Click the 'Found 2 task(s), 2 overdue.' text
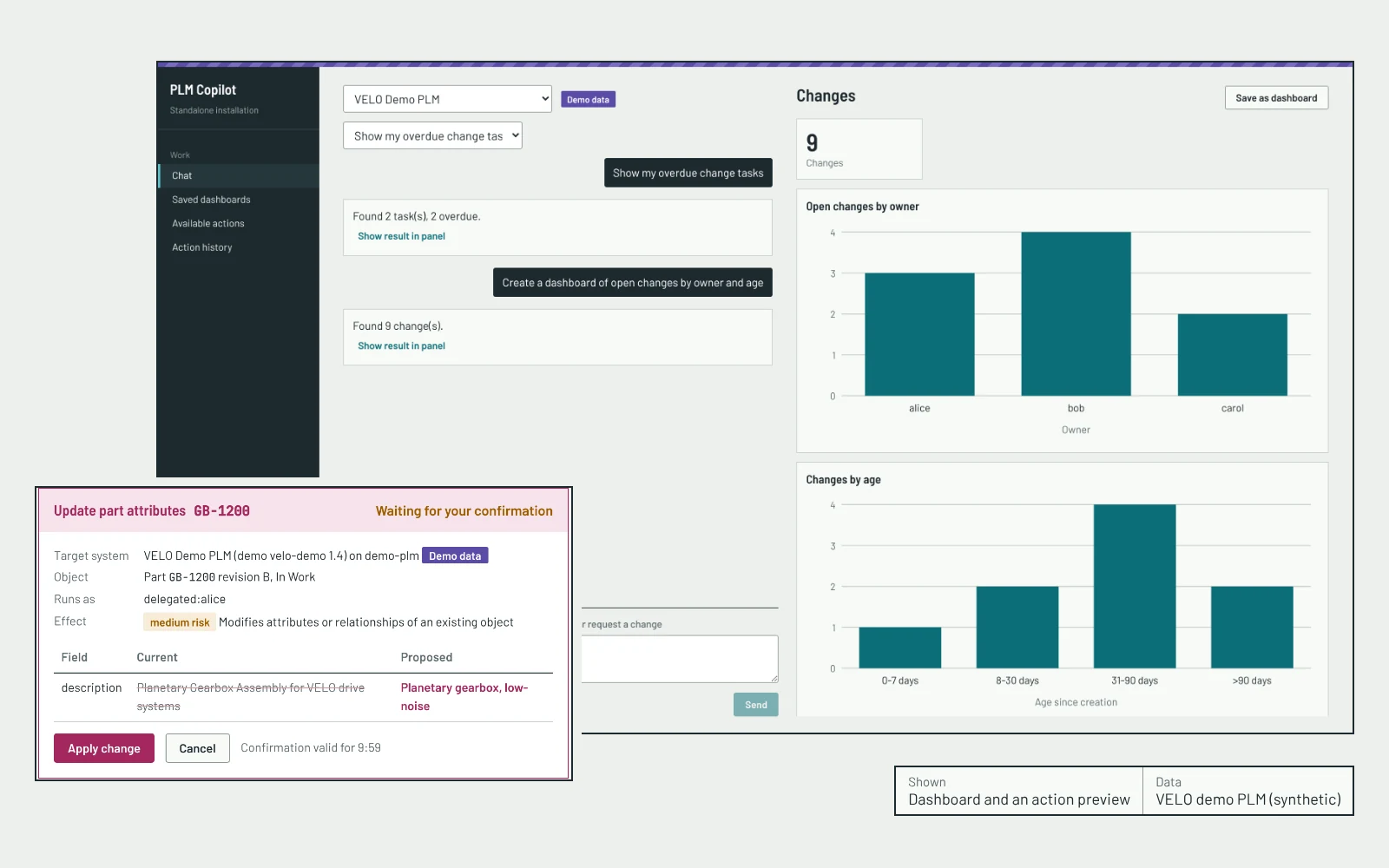This screenshot has width=1389, height=868. pyautogui.click(x=417, y=216)
